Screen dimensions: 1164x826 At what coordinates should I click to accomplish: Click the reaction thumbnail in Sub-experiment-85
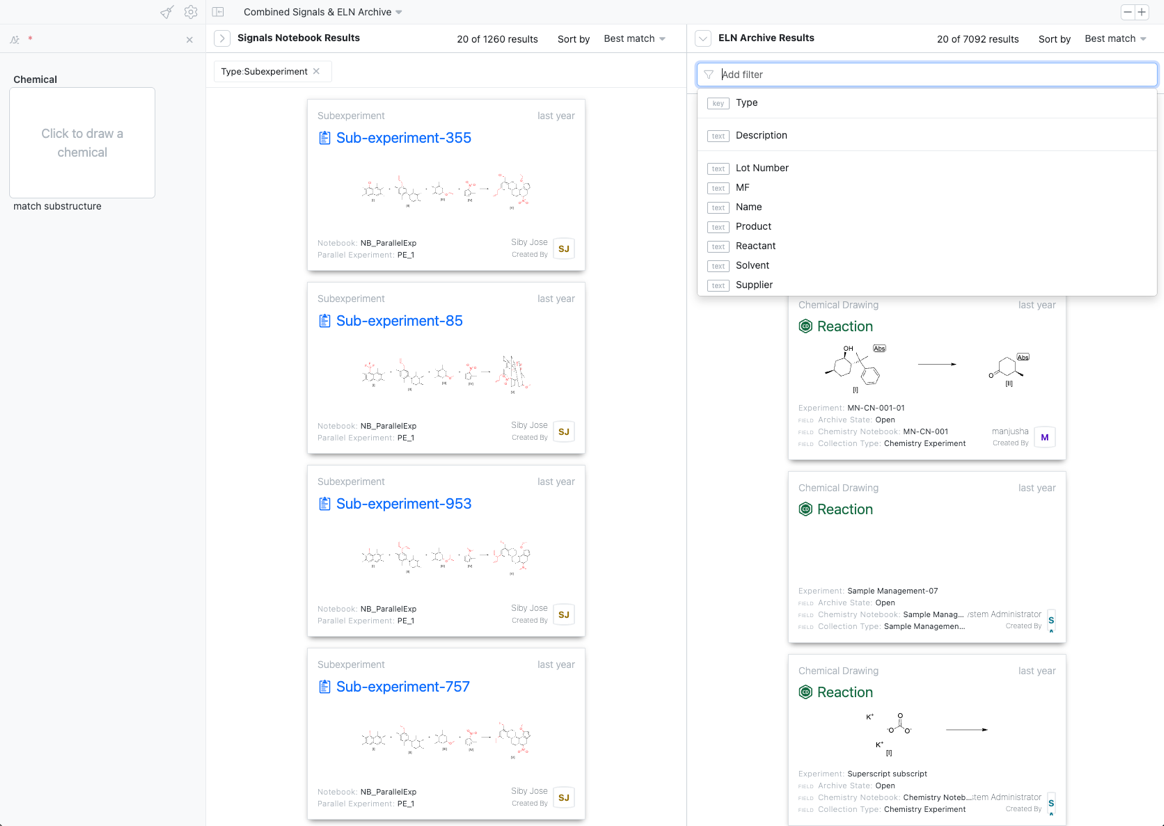coord(446,373)
